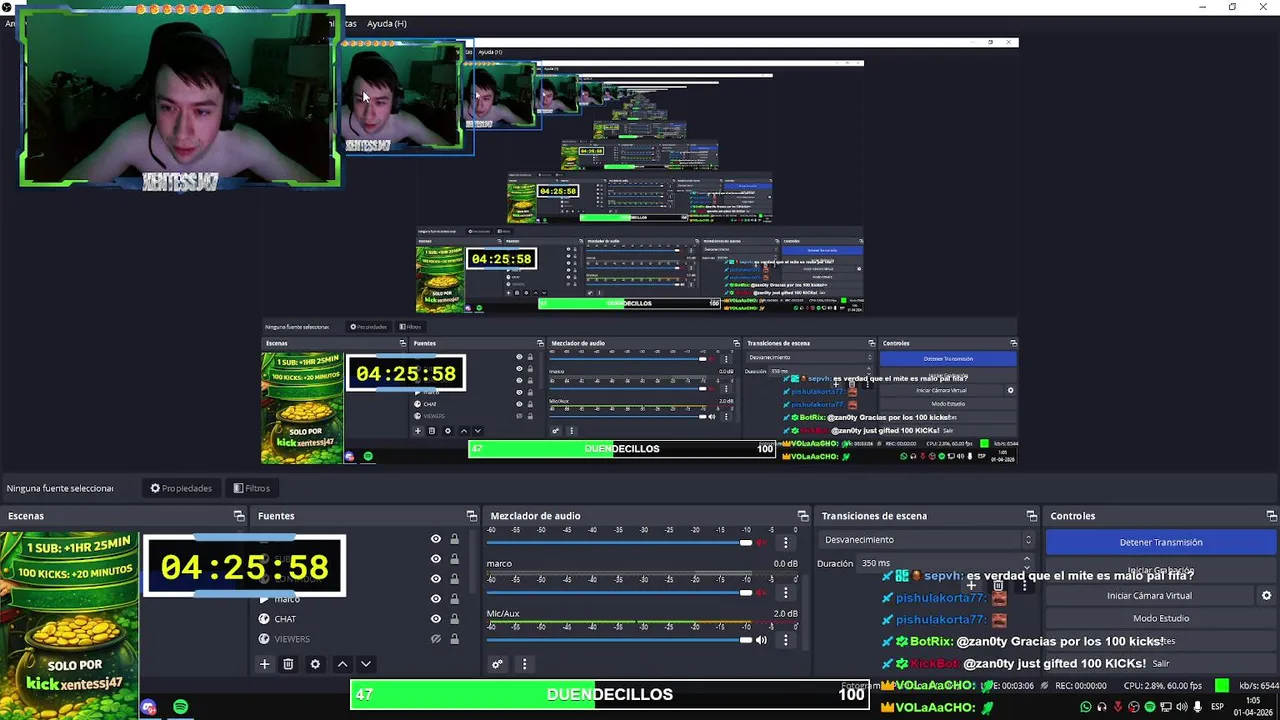The width and height of the screenshot is (1280, 720).
Task: Toggle lock on the topmost source row
Action: (454, 539)
